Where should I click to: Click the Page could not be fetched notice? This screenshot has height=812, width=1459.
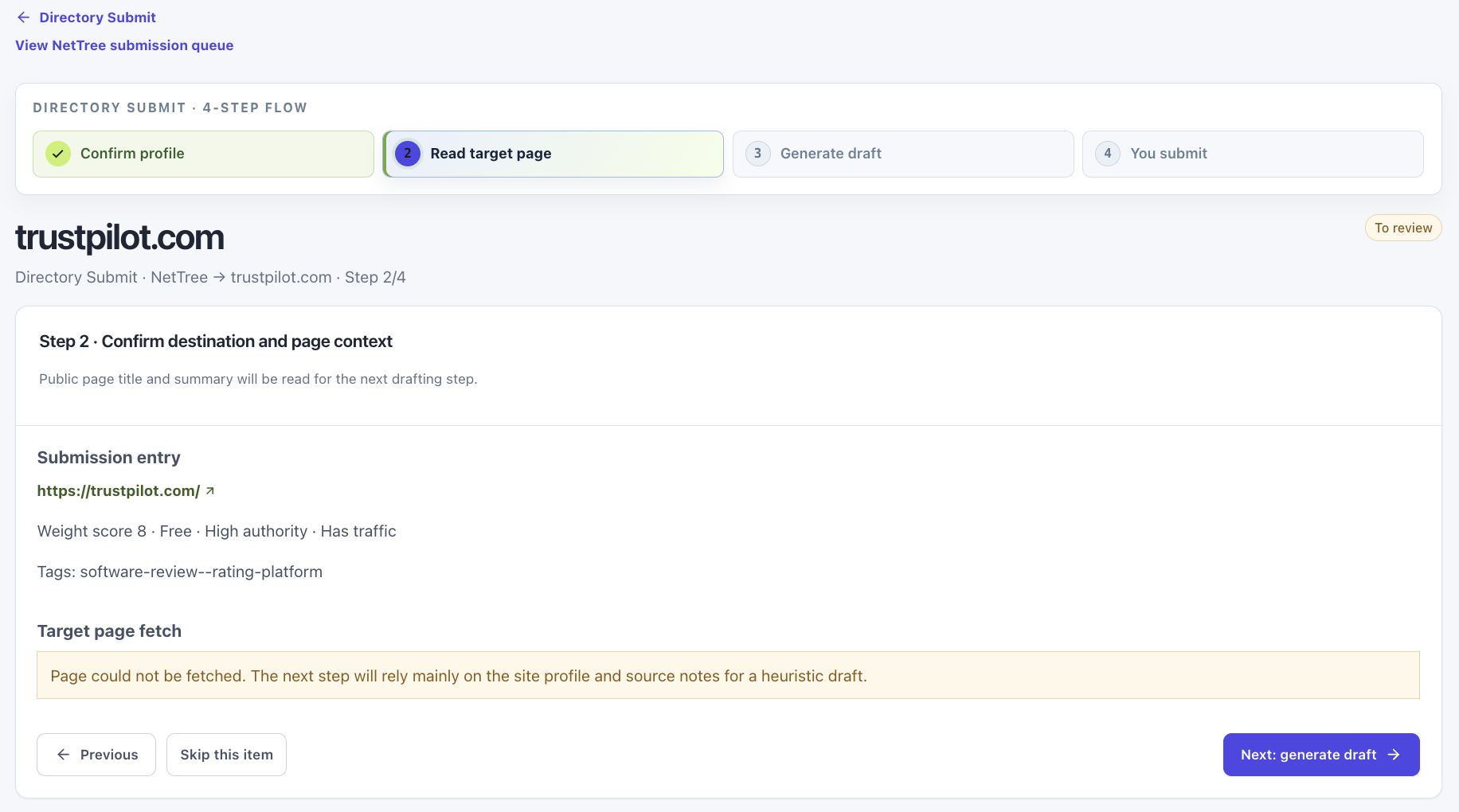(x=728, y=675)
